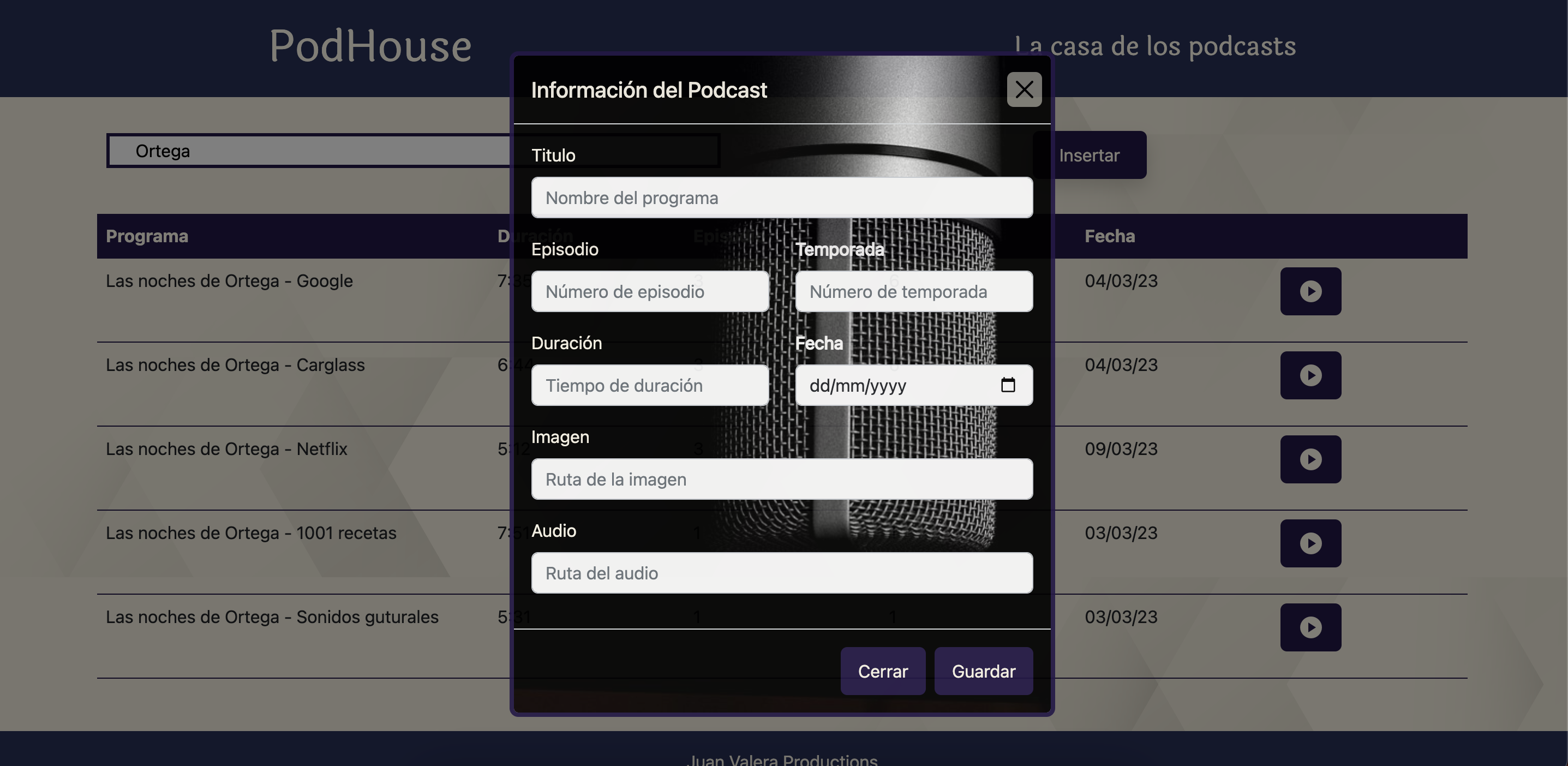Click the PodHouse logo title
Viewport: 1568px width, 766px height.
(x=370, y=46)
